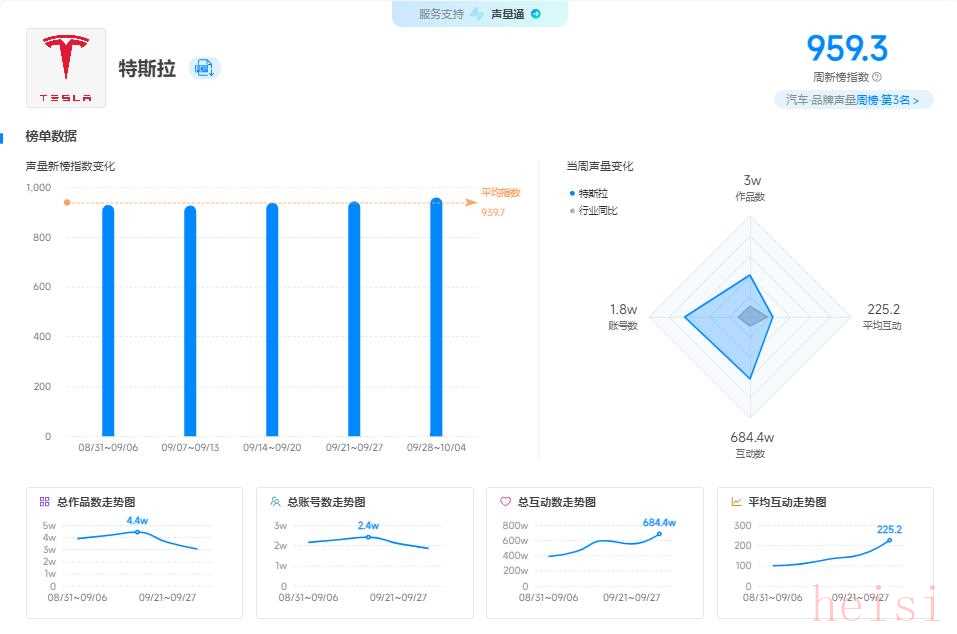This screenshot has height=634, width=957.
Task: Open the 汽车·品牌声量周榜 第3名 ranking link
Action: [x=853, y=100]
